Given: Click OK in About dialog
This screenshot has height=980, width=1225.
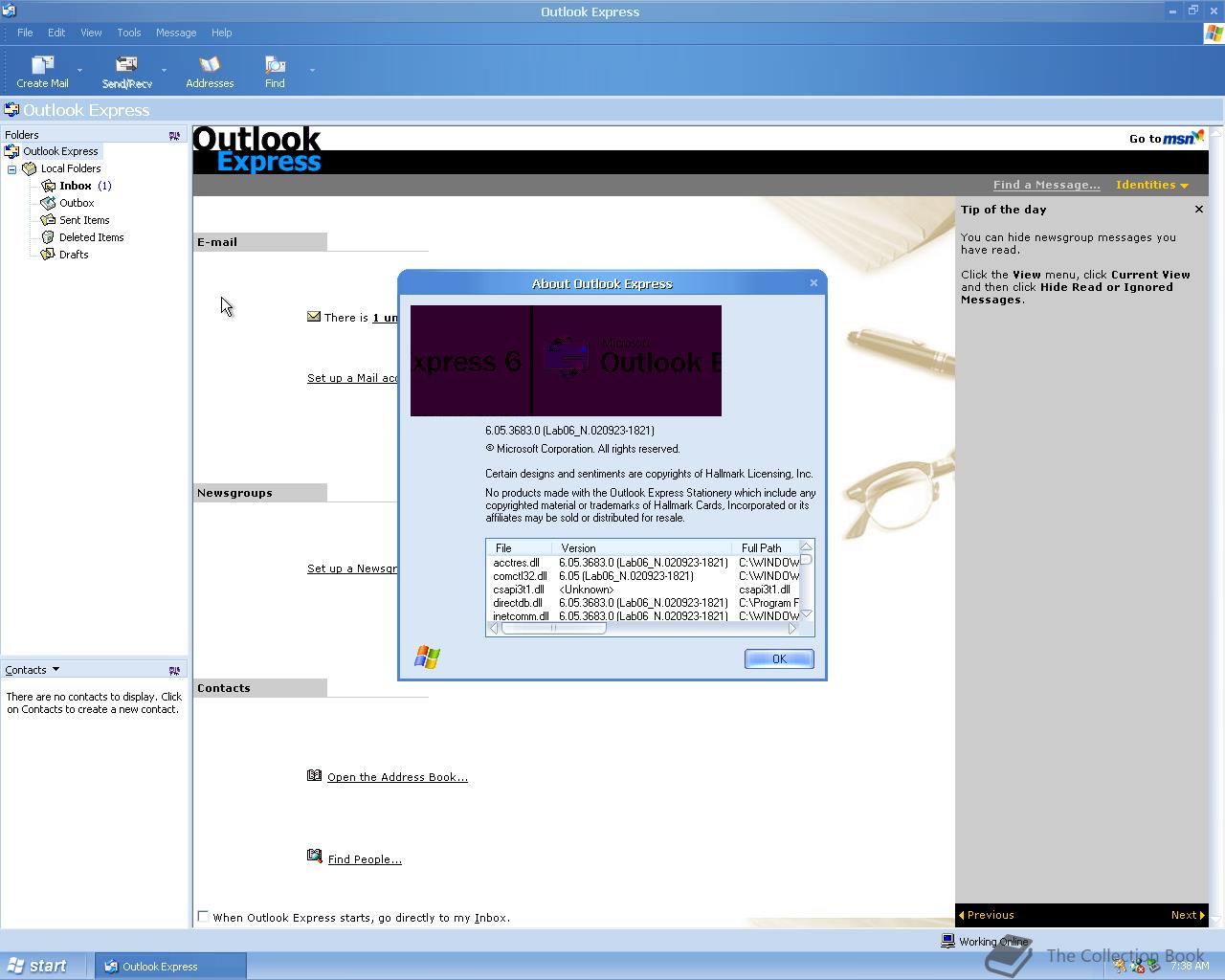Looking at the screenshot, I should [x=779, y=658].
